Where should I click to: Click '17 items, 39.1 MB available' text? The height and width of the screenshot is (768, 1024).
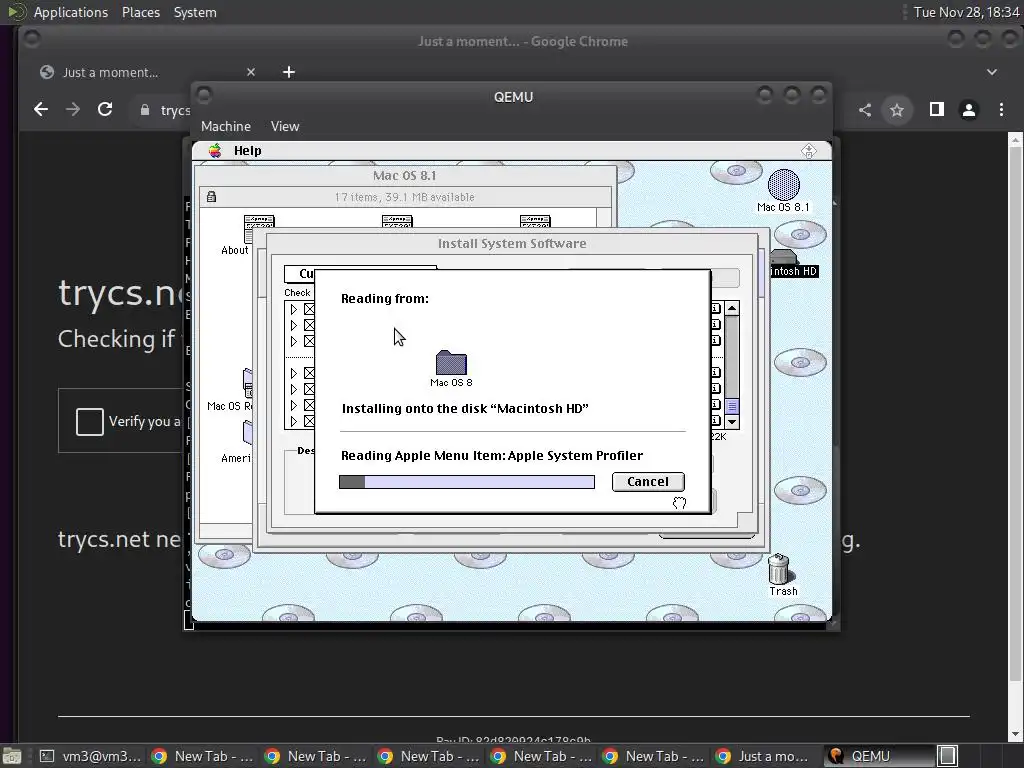[x=404, y=197]
